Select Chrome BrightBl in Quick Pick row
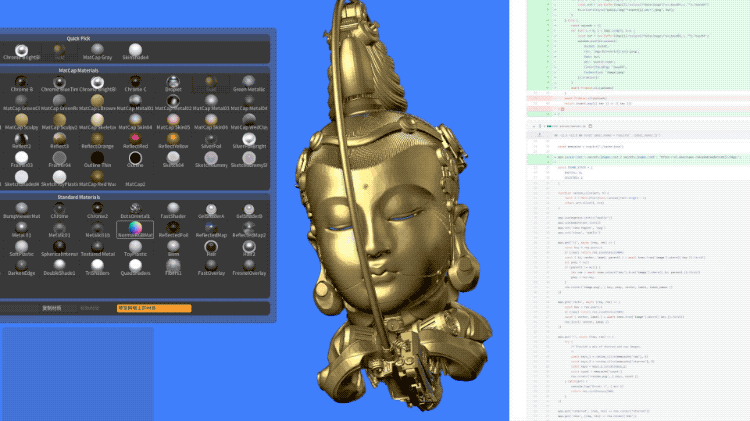 (x=21, y=52)
